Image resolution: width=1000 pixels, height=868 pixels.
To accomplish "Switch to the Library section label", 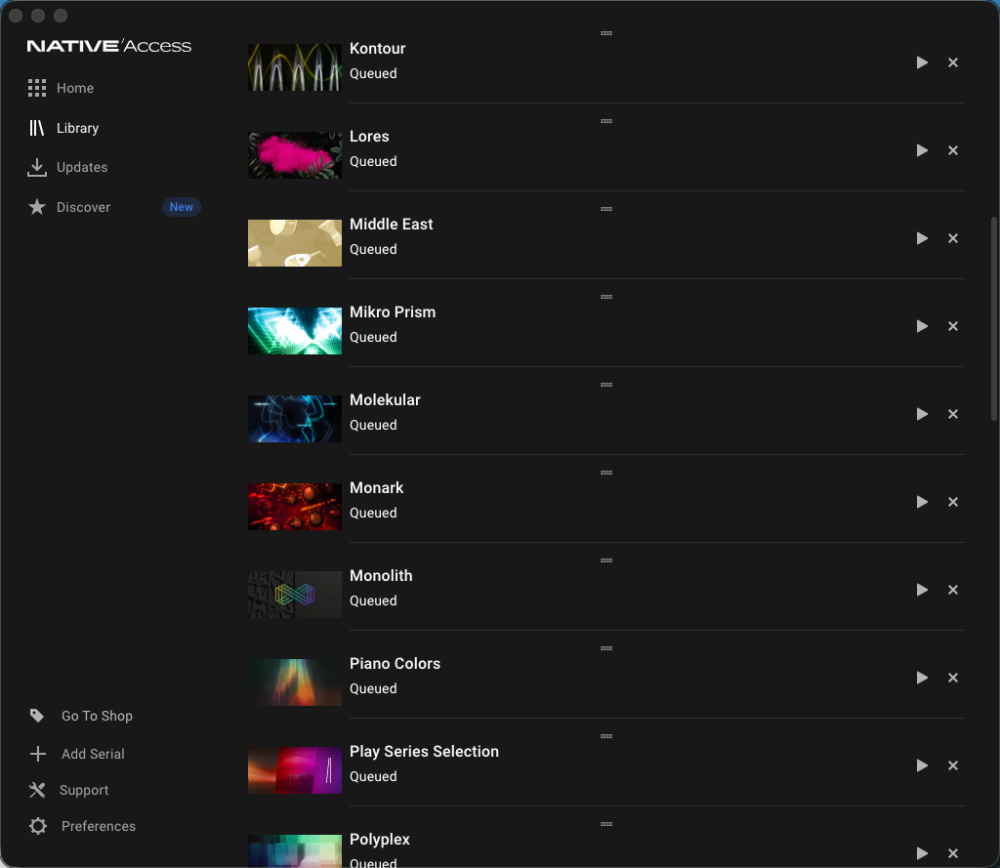I will (x=78, y=128).
